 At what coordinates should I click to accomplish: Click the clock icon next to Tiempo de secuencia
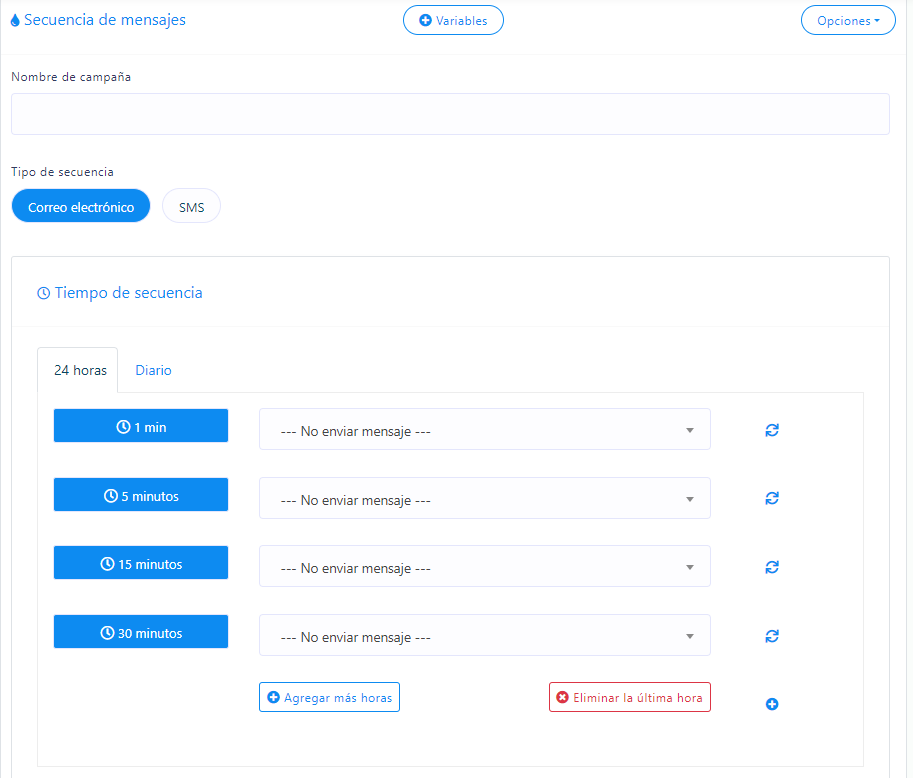pyautogui.click(x=44, y=293)
